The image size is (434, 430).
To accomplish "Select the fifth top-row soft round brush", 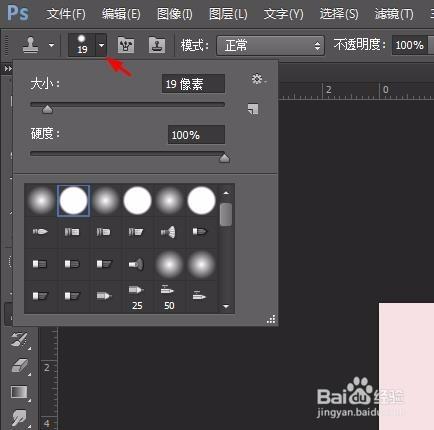I will point(169,201).
